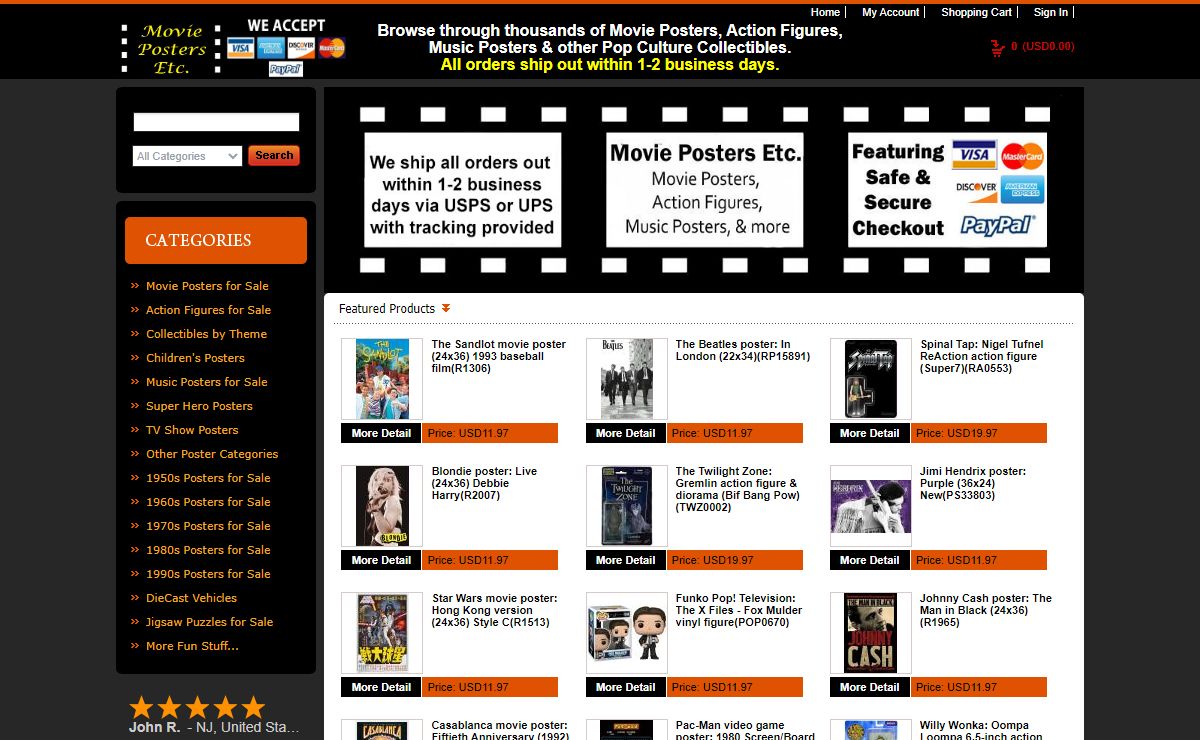This screenshot has height=740, width=1200.
Task: Click the PayPal badge in header
Action: pos(286,69)
